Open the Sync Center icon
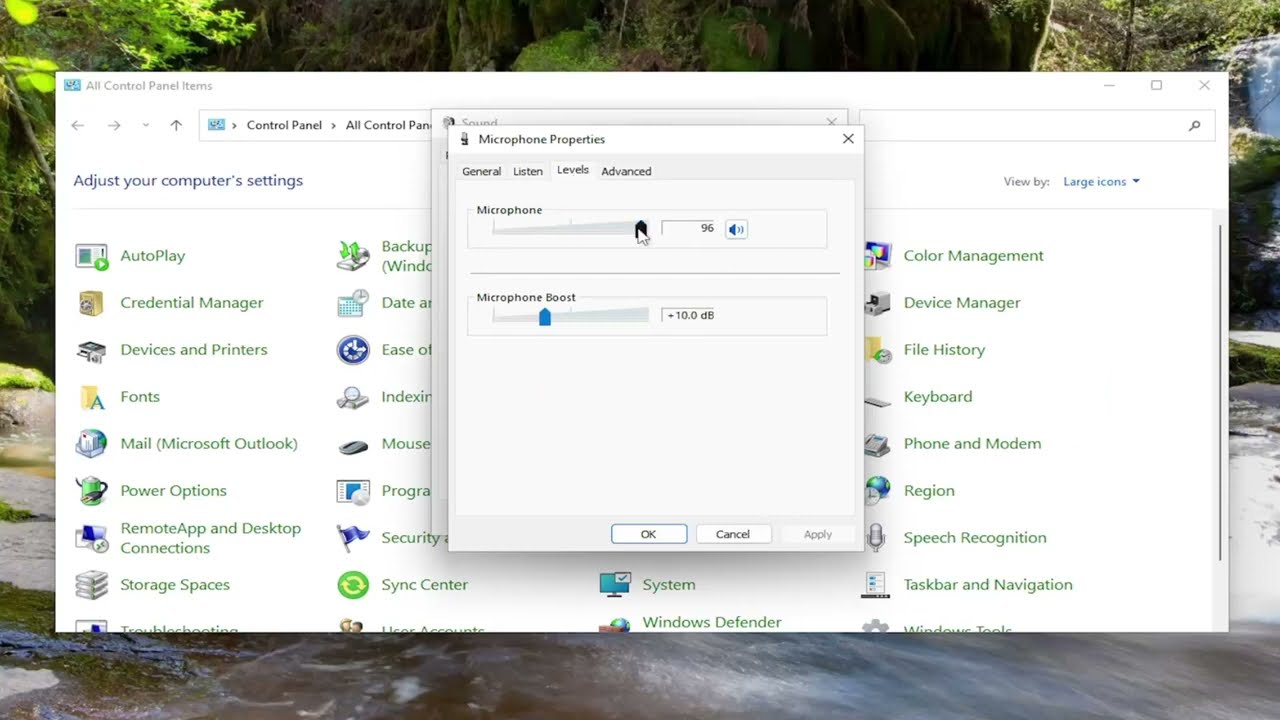Screen dimensions: 1280x720 click(x=353, y=585)
